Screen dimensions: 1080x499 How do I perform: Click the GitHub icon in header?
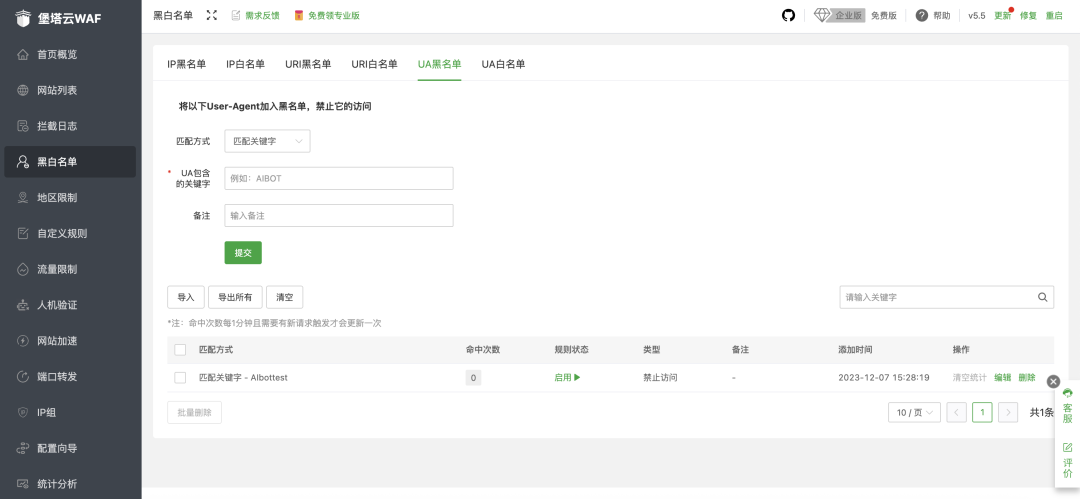pyautogui.click(x=788, y=15)
